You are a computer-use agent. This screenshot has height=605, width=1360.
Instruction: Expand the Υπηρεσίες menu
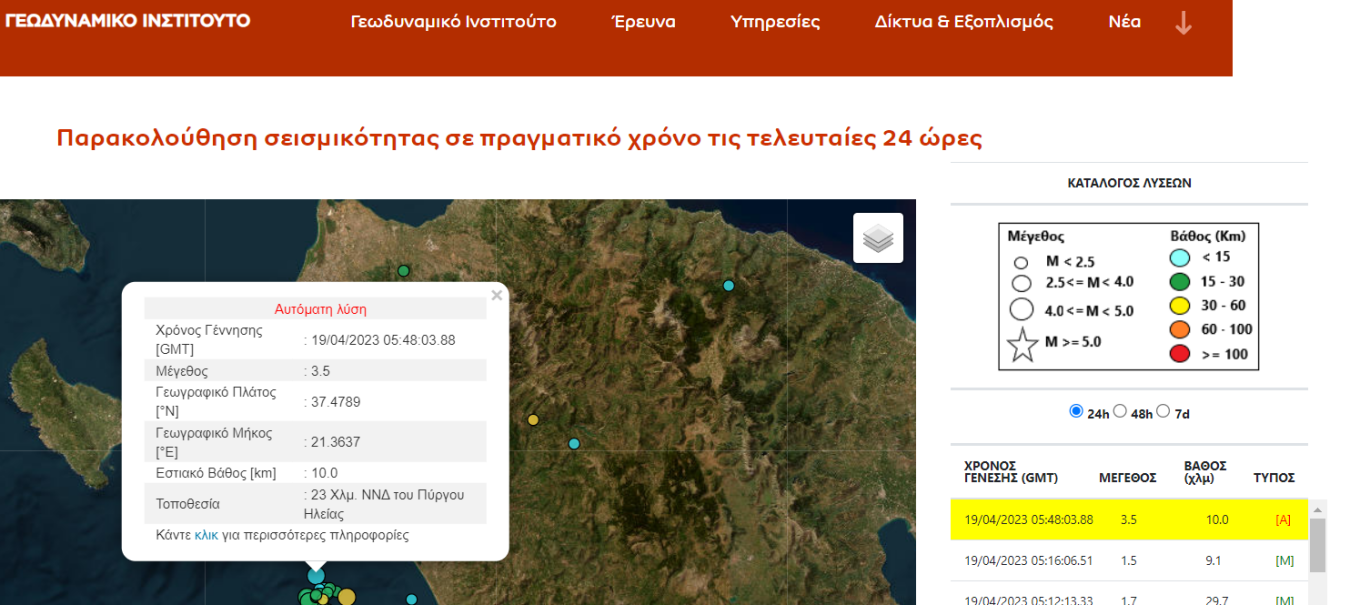[775, 22]
